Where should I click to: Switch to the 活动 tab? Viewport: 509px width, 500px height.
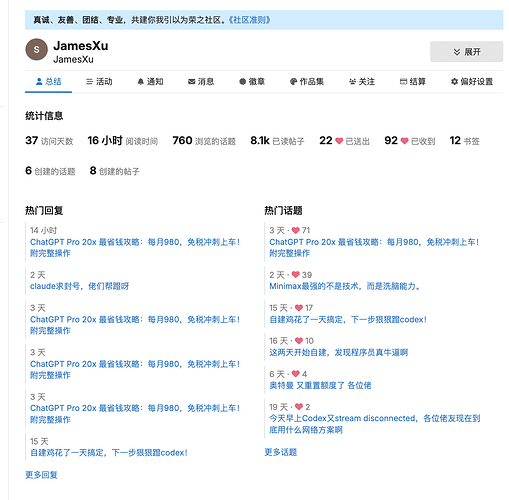tap(99, 82)
